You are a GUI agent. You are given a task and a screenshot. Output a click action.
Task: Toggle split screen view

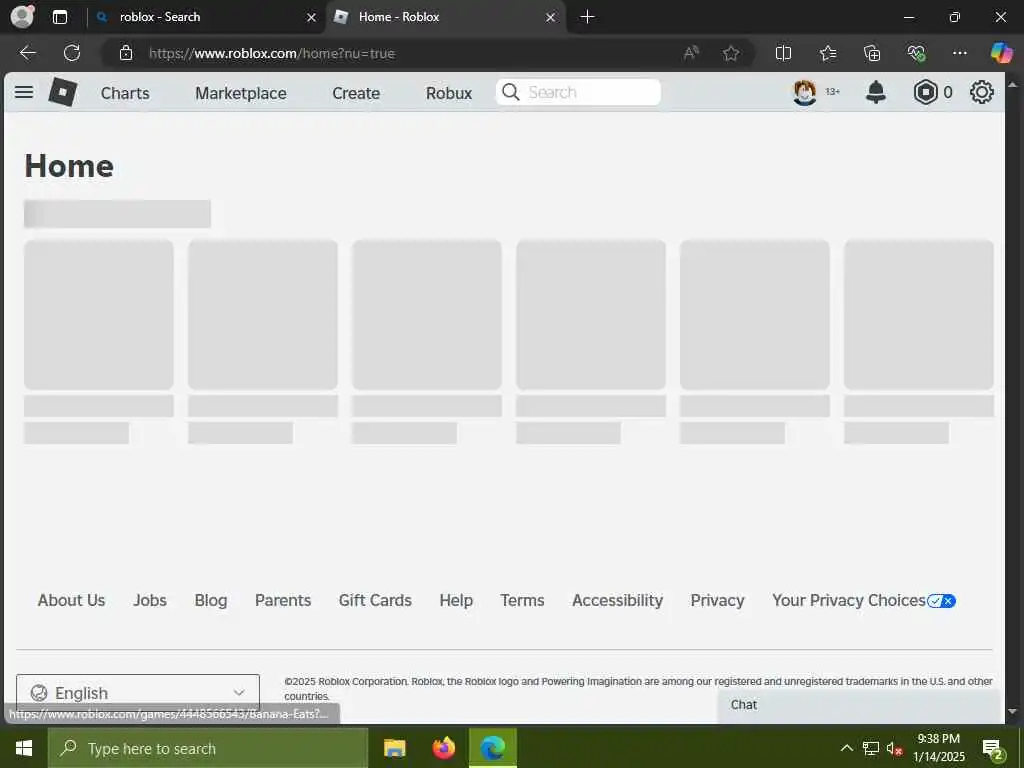tap(783, 53)
